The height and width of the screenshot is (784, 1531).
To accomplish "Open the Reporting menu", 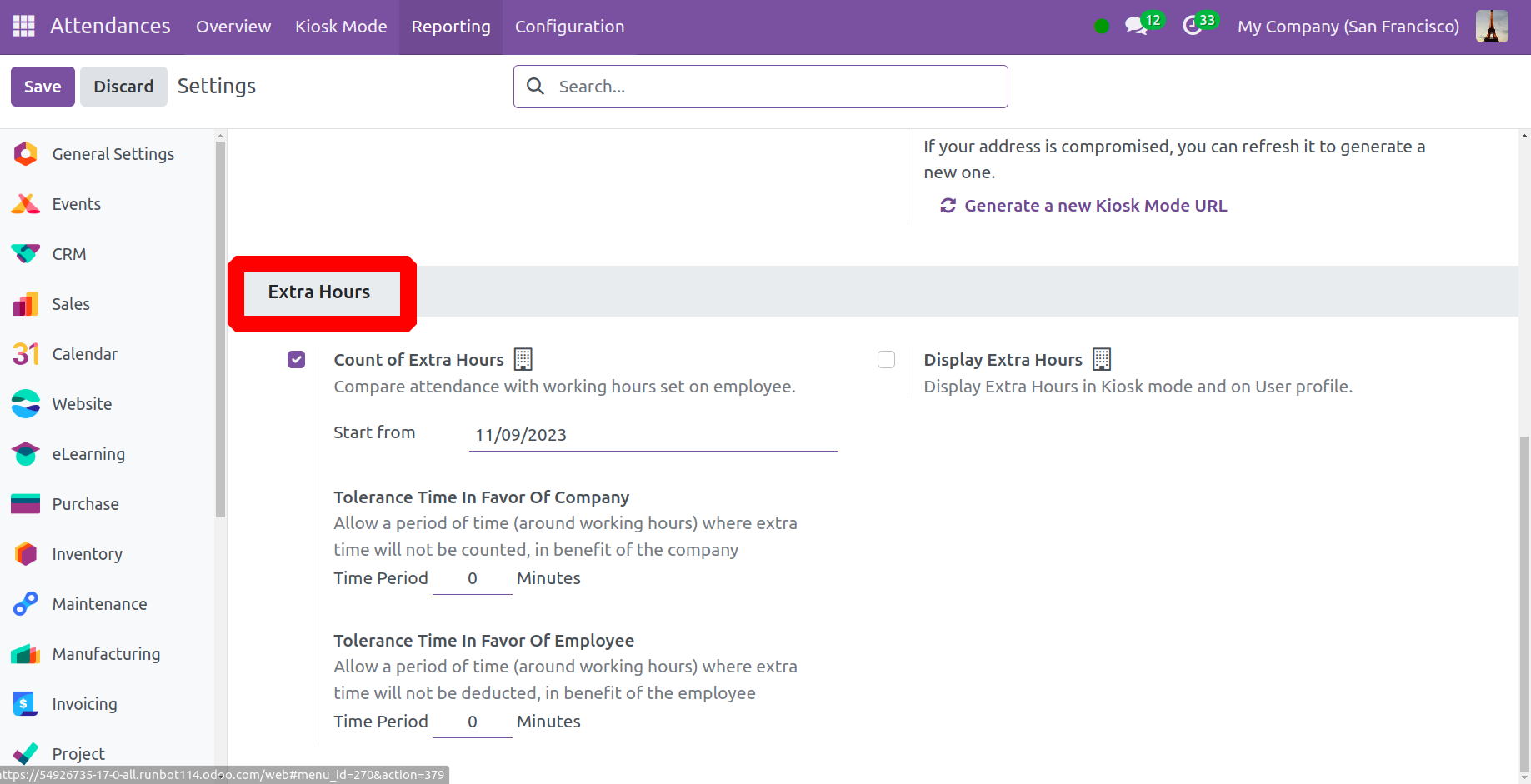I will [450, 27].
